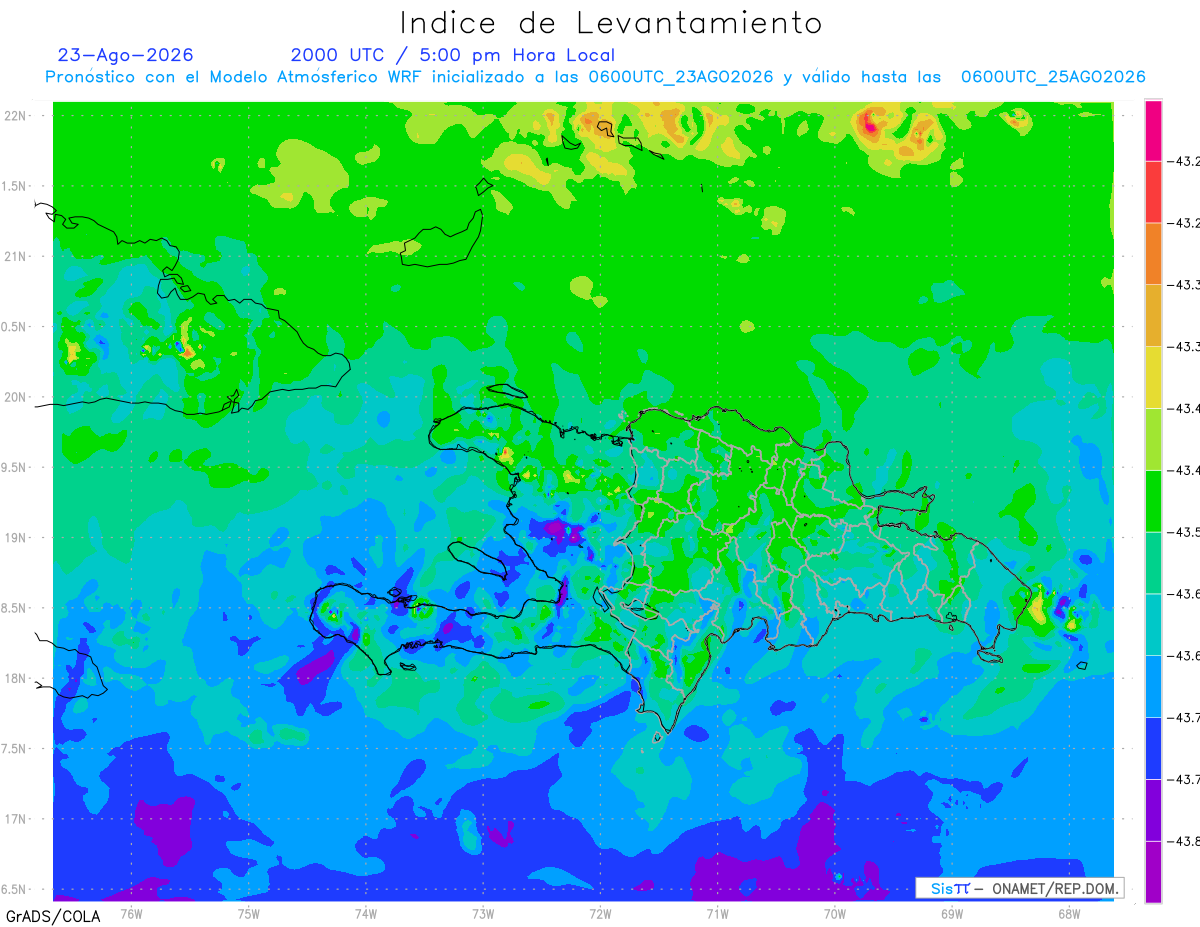Click the "68W" longitude label
This screenshot has width=1200, height=927.
(x=1068, y=914)
